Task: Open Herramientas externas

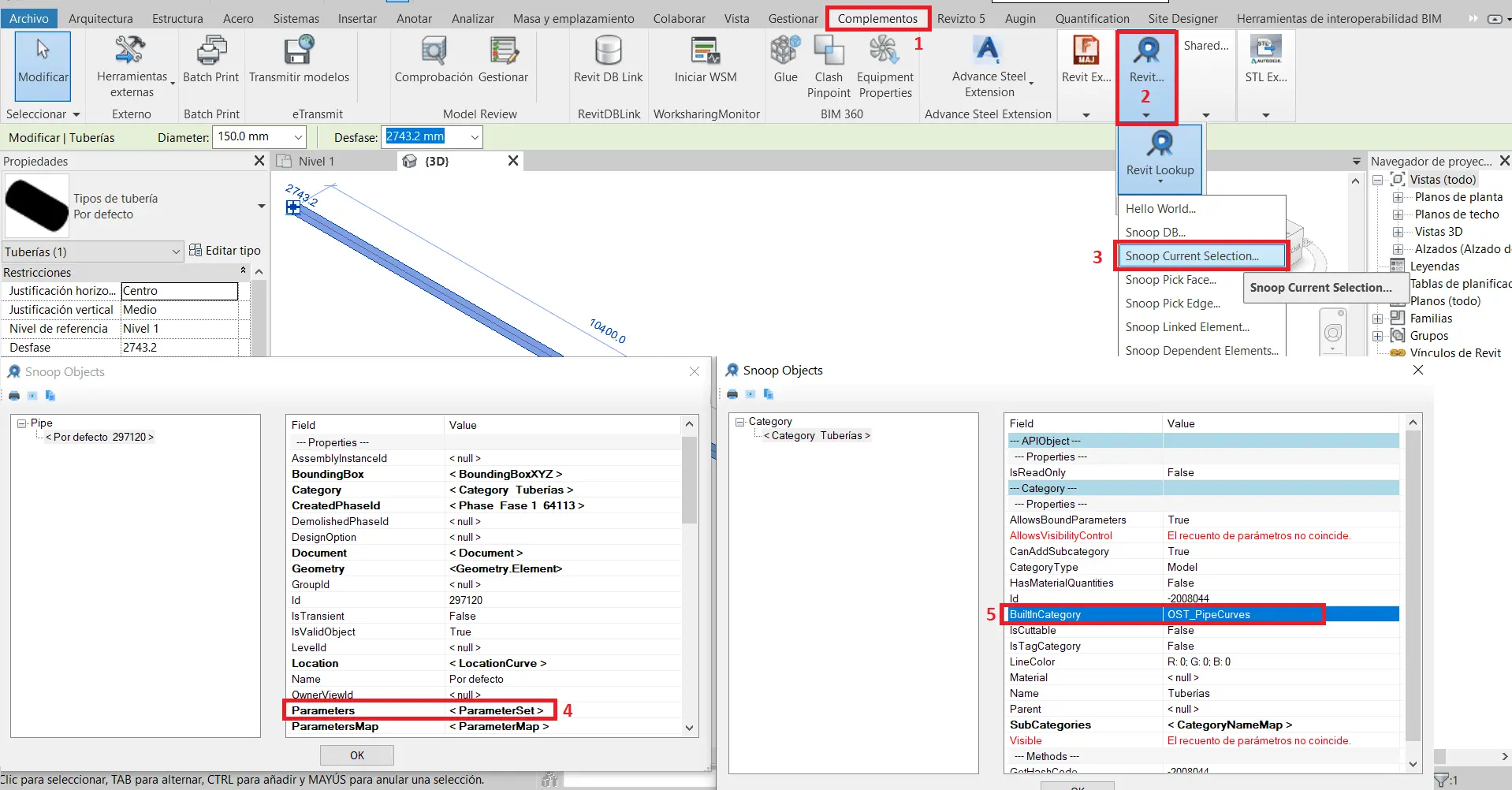Action: pyautogui.click(x=132, y=68)
